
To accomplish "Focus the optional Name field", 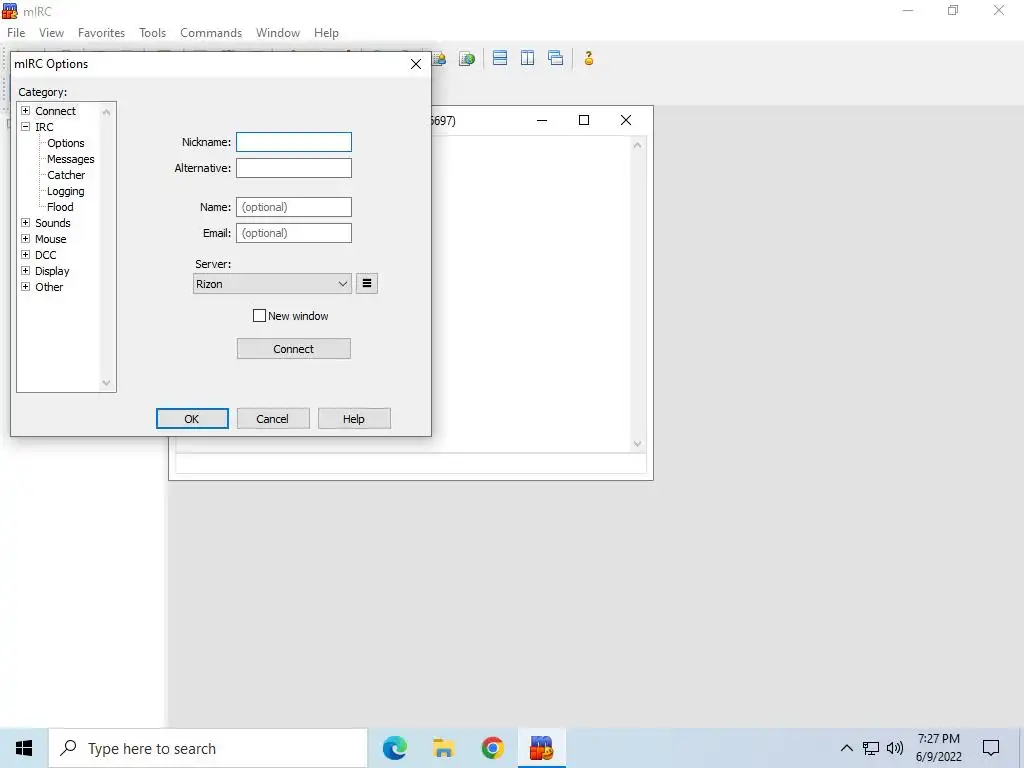I will [x=293, y=207].
